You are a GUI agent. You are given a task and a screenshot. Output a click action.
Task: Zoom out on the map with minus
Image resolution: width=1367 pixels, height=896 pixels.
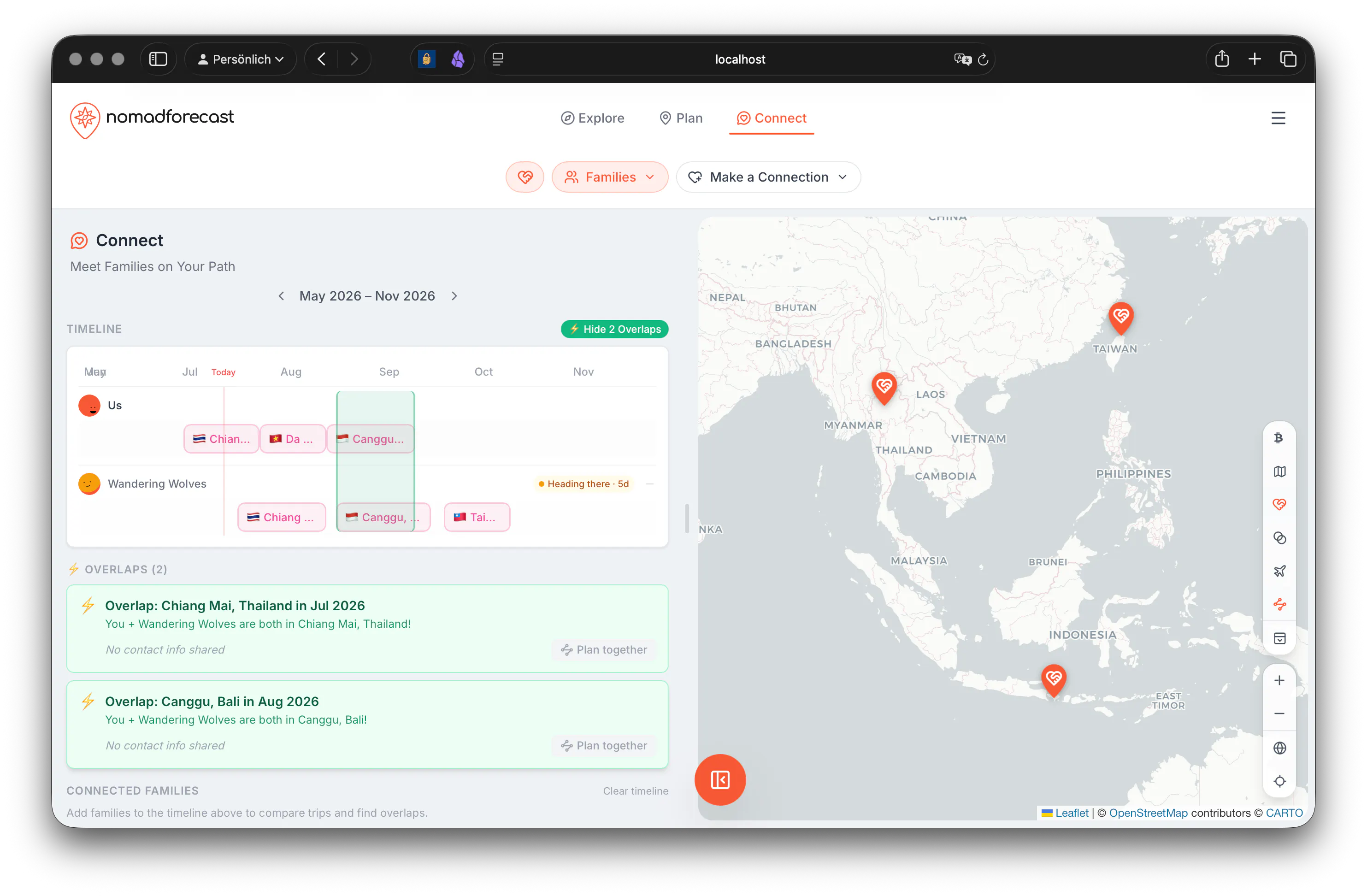[x=1279, y=714]
